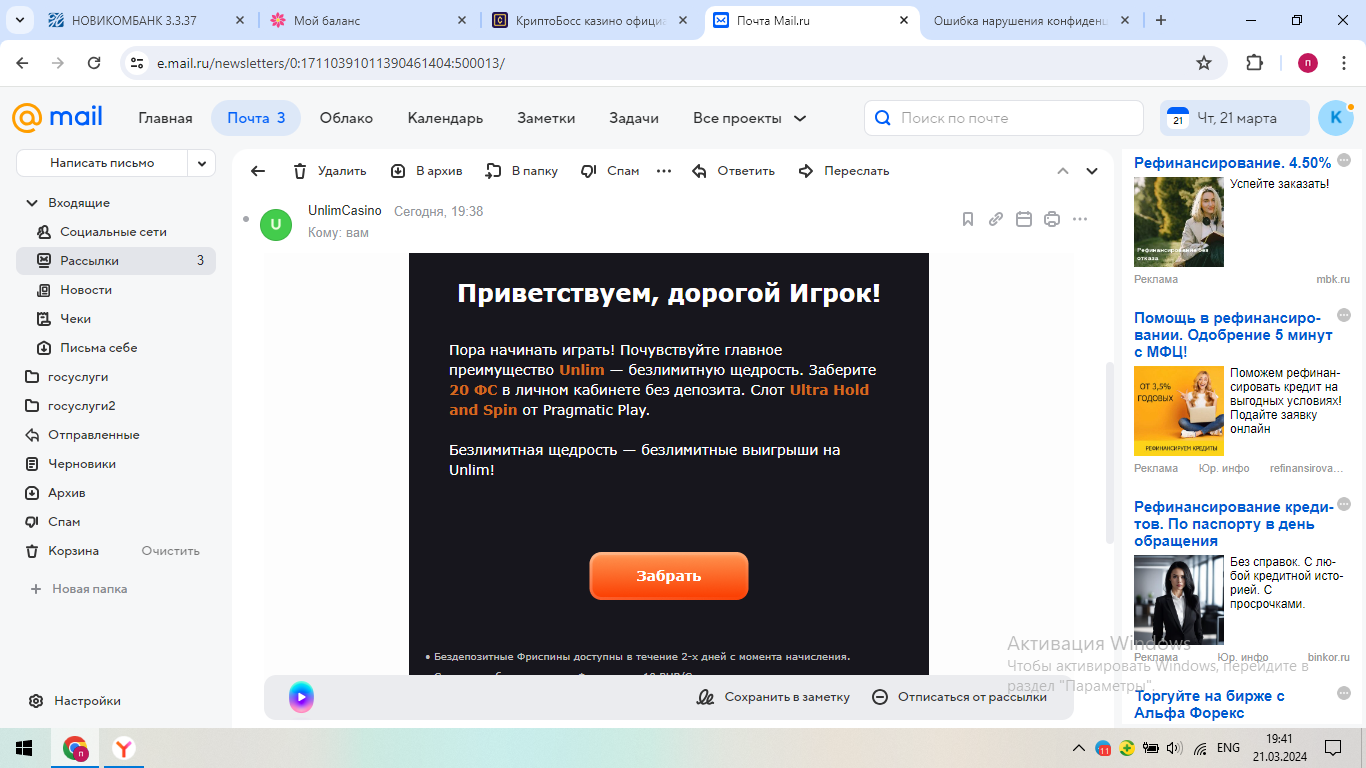This screenshot has width=1366, height=768.
Task: Expand compose options via Написать письмо arrow
Action: click(201, 162)
